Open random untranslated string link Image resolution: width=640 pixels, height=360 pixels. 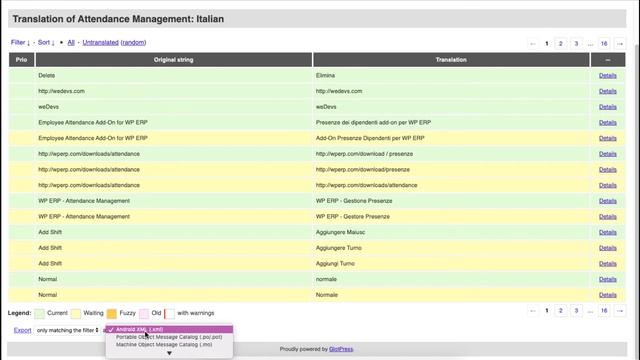pyautogui.click(x=133, y=42)
